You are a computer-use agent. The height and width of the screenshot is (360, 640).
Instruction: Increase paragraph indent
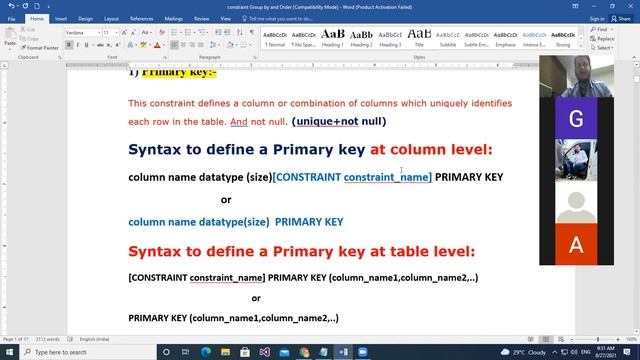[227, 32]
